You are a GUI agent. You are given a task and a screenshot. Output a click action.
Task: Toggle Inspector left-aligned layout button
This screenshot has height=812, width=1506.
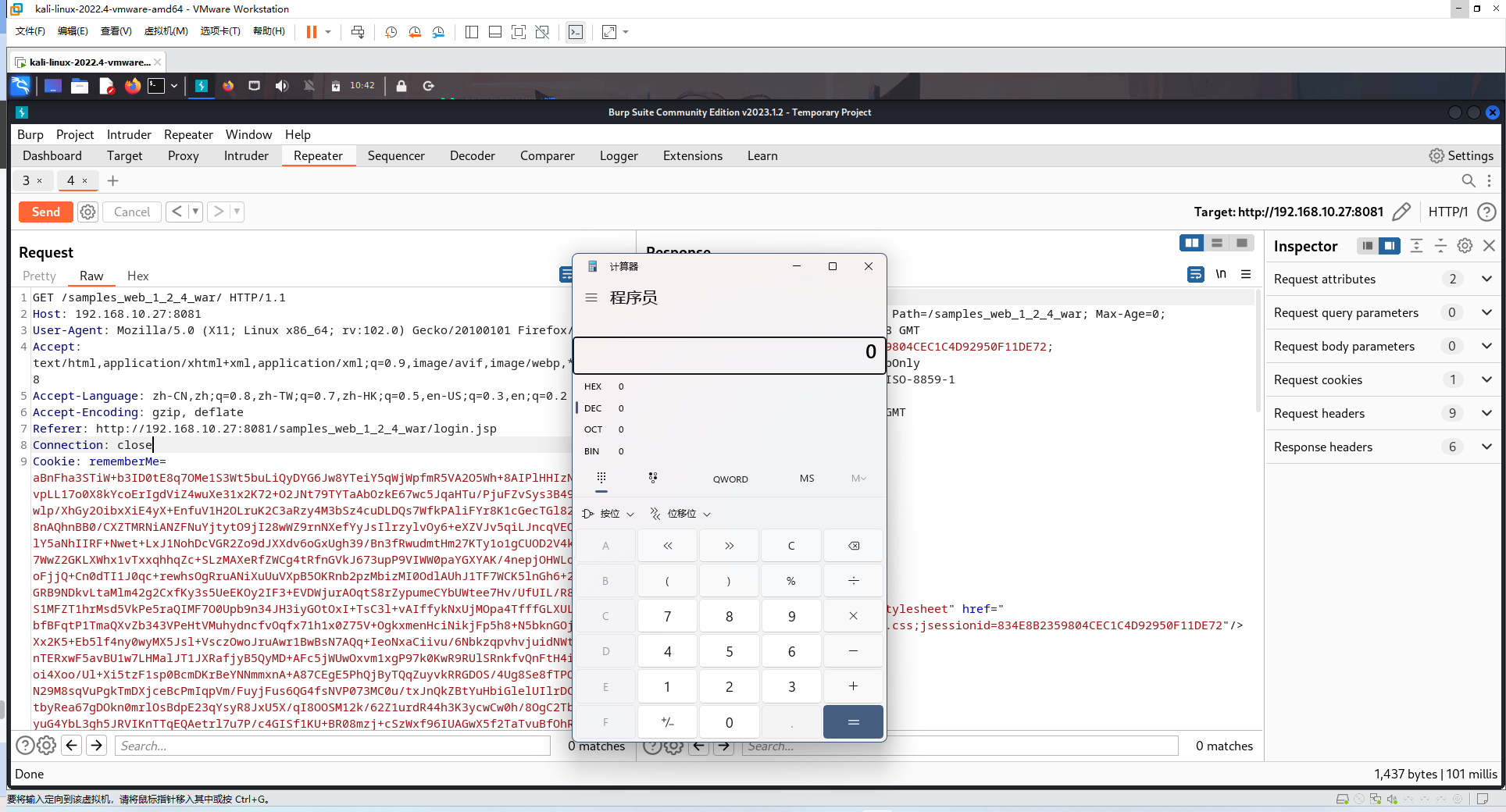coord(1367,246)
